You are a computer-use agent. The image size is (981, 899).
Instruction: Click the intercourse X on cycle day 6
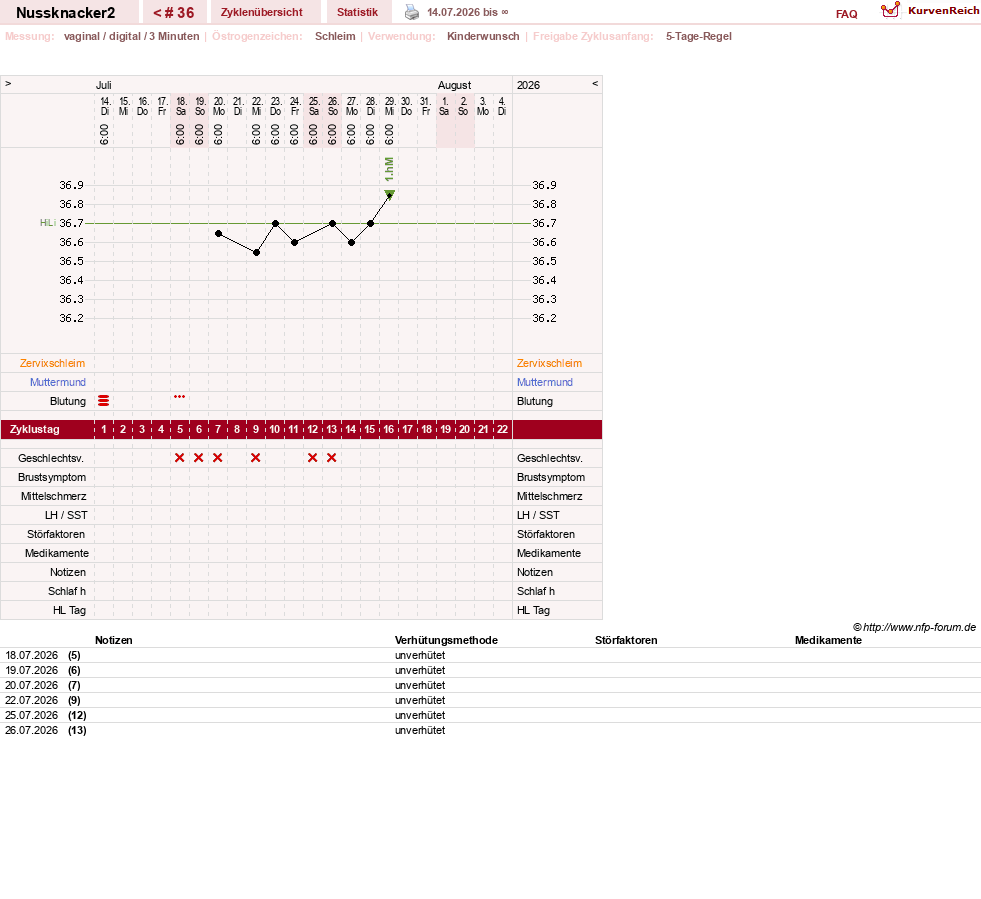point(198,458)
